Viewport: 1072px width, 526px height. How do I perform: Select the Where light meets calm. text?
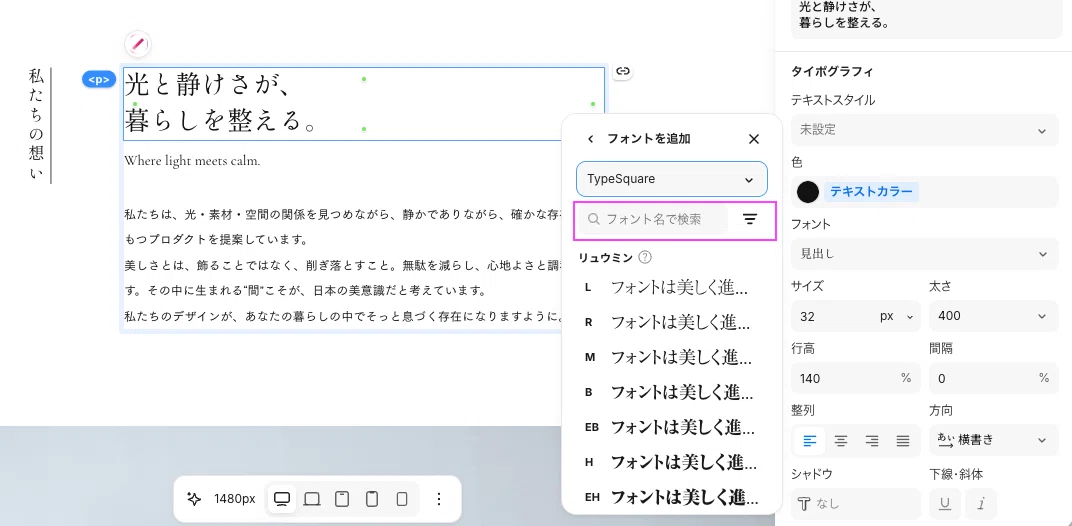click(192, 161)
